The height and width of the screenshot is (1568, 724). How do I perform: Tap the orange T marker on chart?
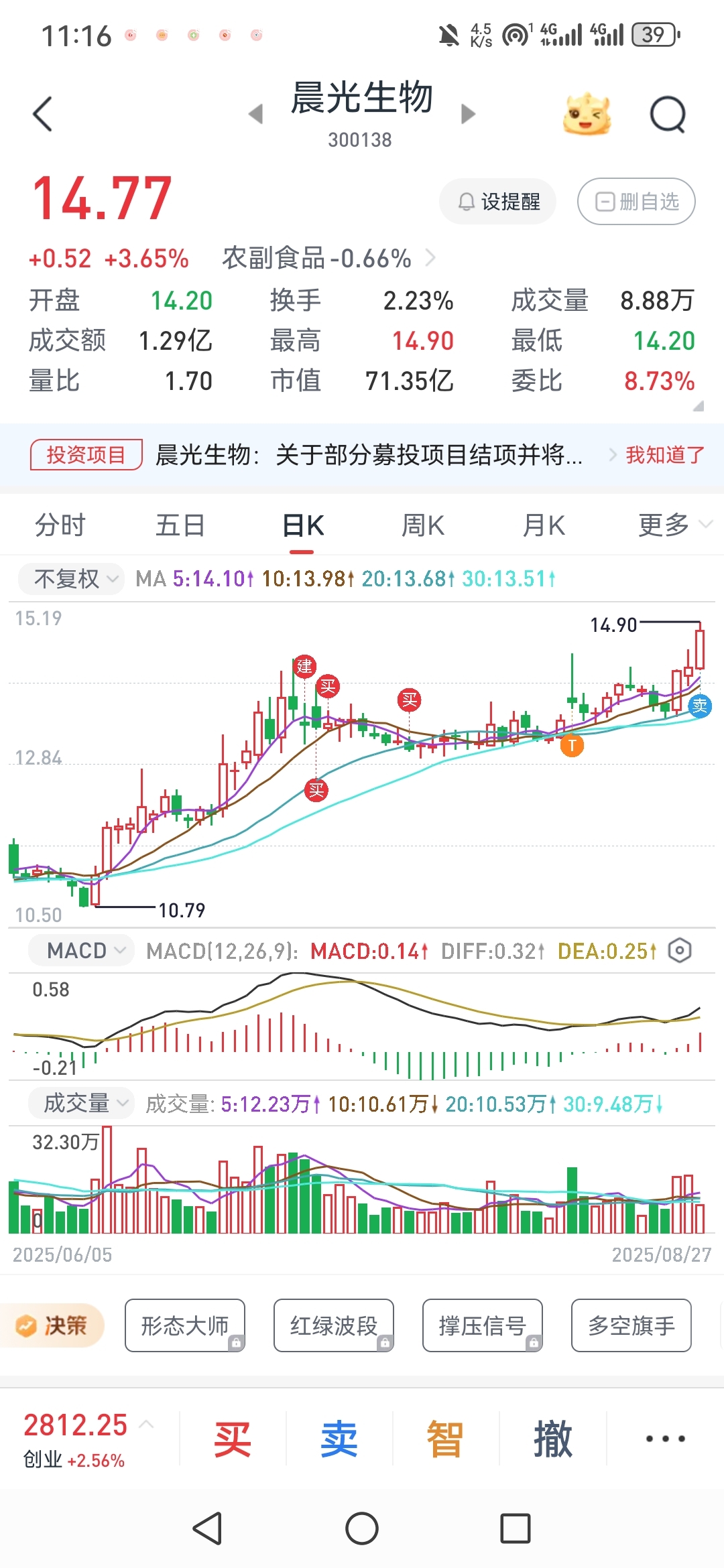572,744
